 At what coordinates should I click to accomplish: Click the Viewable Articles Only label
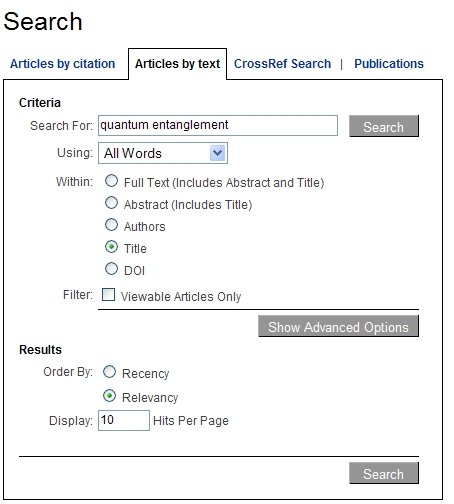(181, 296)
